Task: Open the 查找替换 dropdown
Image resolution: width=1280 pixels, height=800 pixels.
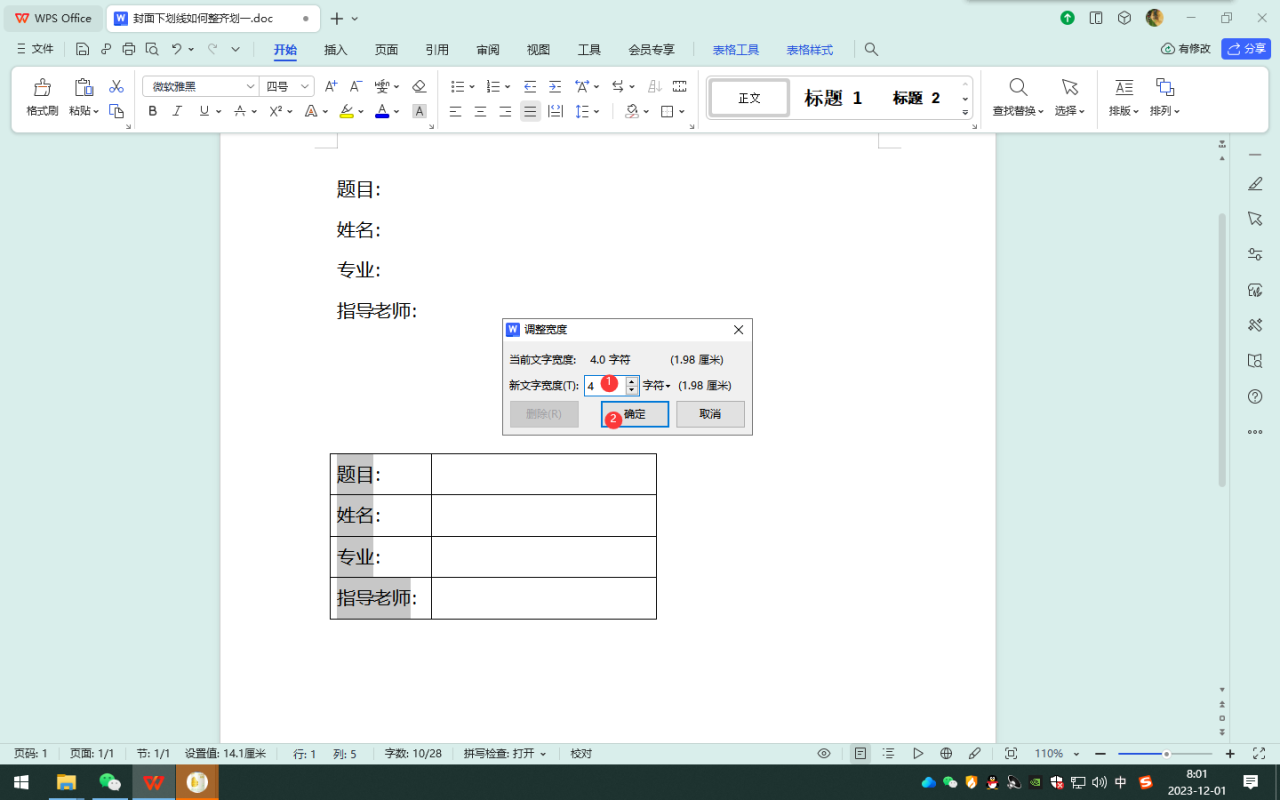Action: (x=1018, y=111)
